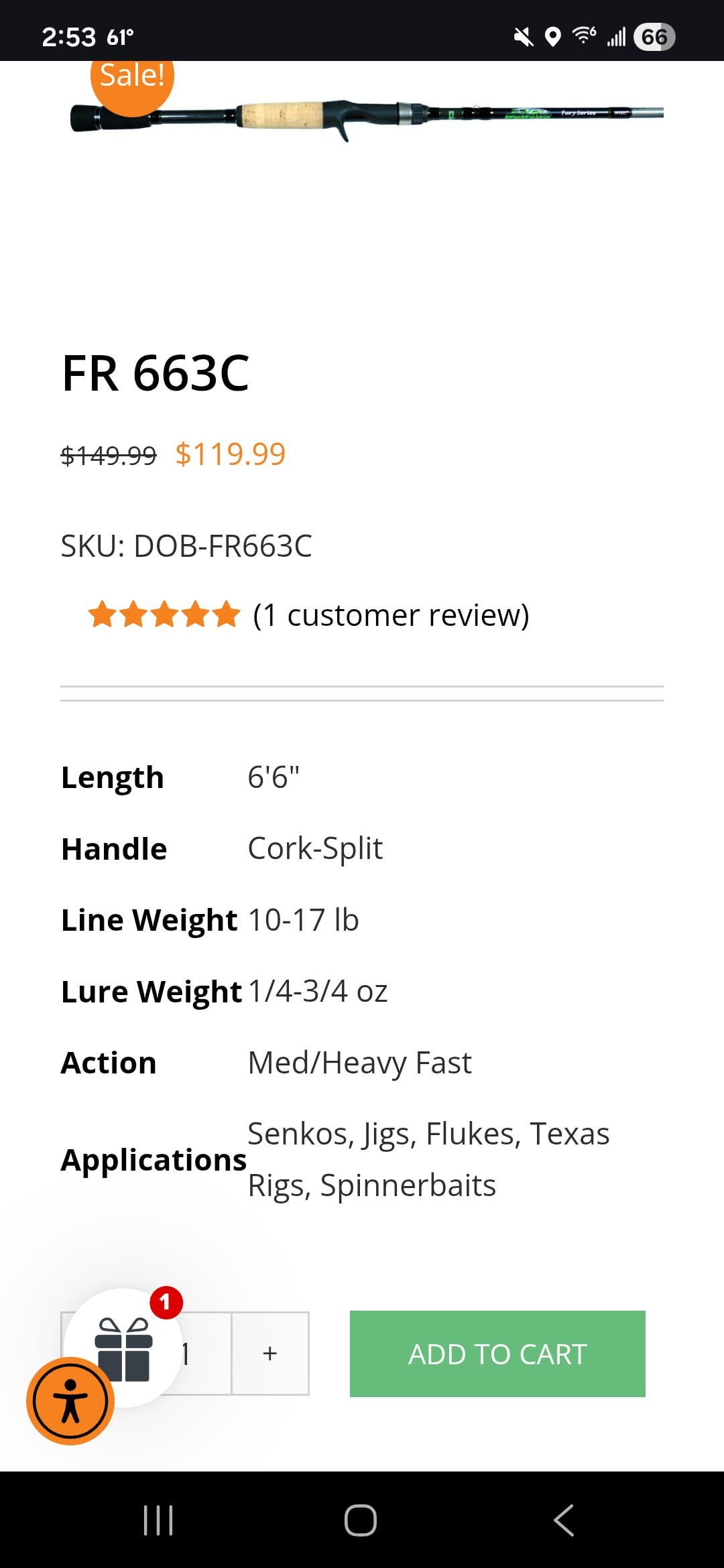Screen dimensions: 724x1568
Task: Increase quantity with the plus button
Action: pos(270,1354)
